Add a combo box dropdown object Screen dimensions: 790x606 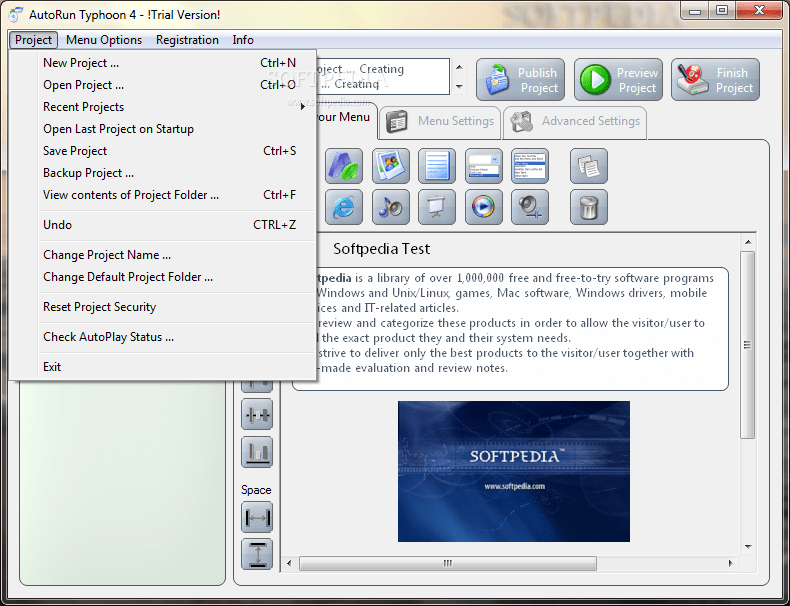[x=484, y=166]
